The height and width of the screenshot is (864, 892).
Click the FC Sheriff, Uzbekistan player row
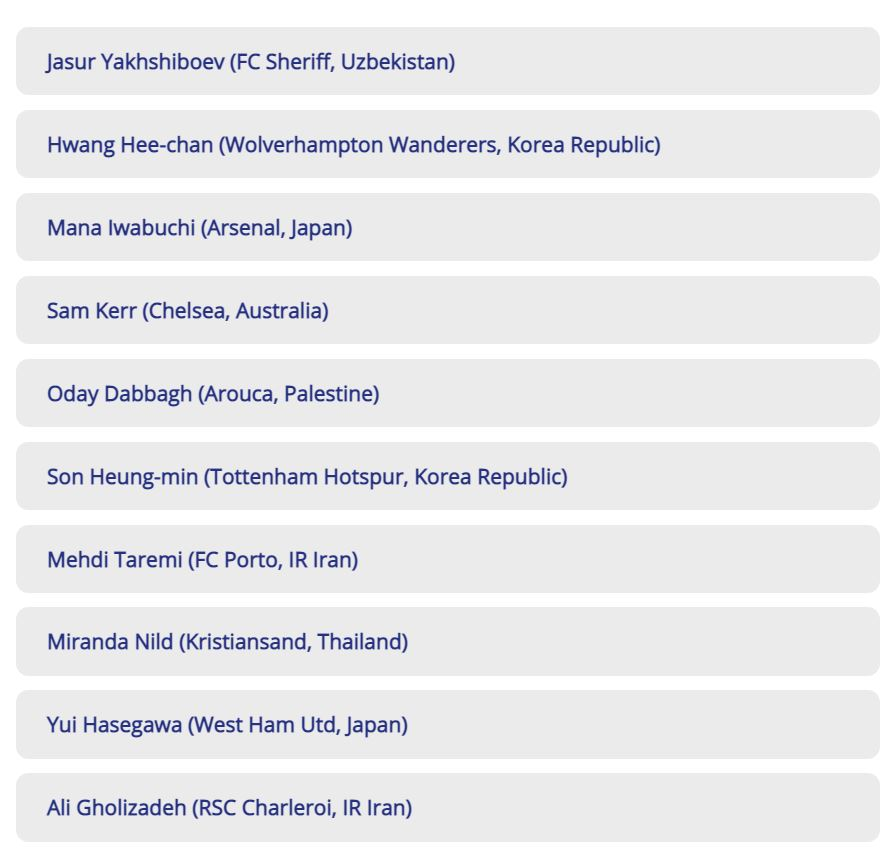pos(446,62)
